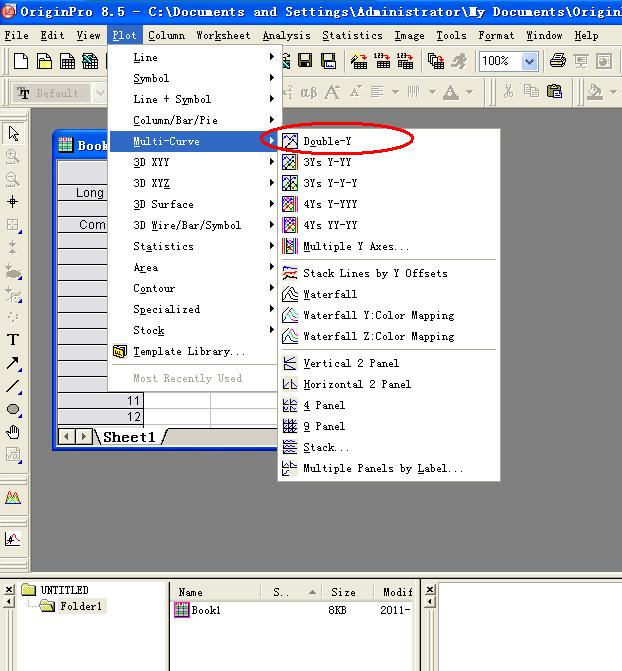
Task: Click the New Workbook toolbar icon
Action: click(67, 61)
